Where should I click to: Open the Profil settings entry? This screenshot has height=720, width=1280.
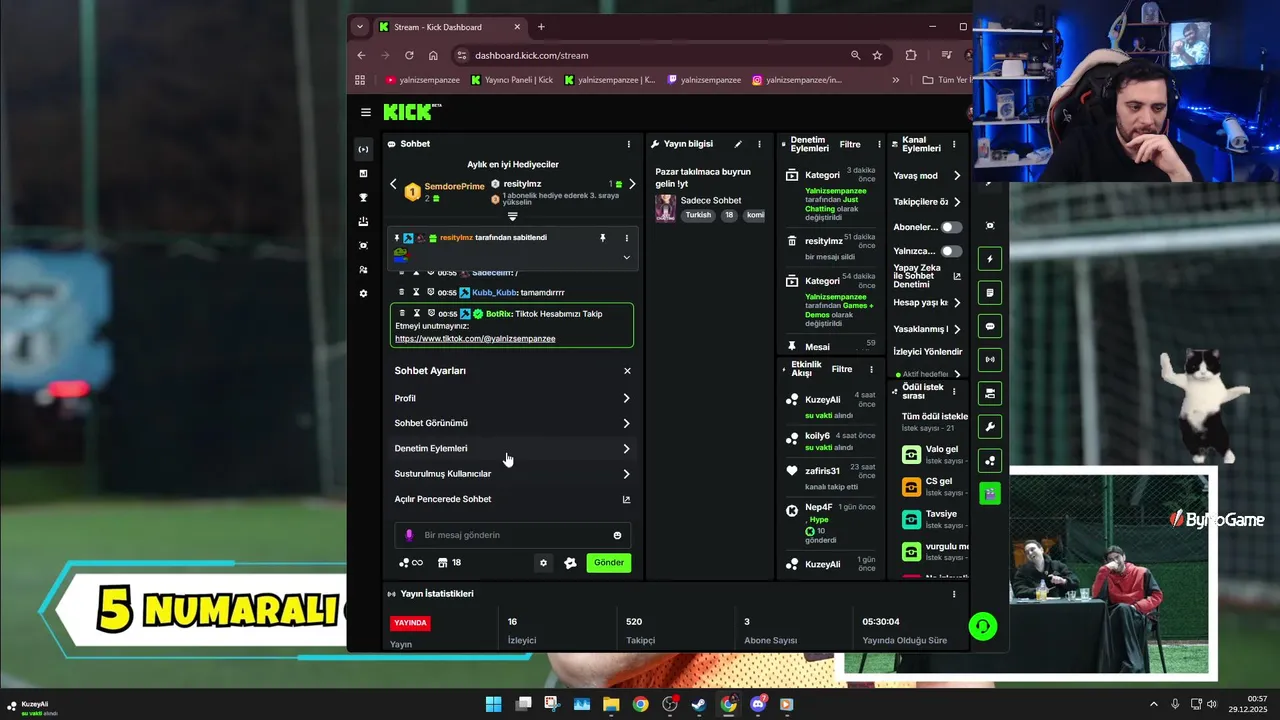coord(512,398)
